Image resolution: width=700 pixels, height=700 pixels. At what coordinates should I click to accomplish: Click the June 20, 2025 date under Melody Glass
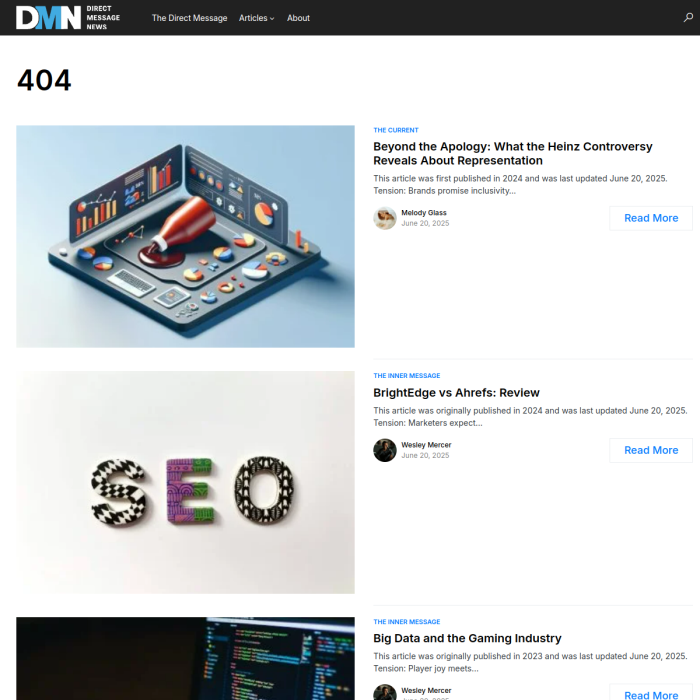pyautogui.click(x=425, y=223)
